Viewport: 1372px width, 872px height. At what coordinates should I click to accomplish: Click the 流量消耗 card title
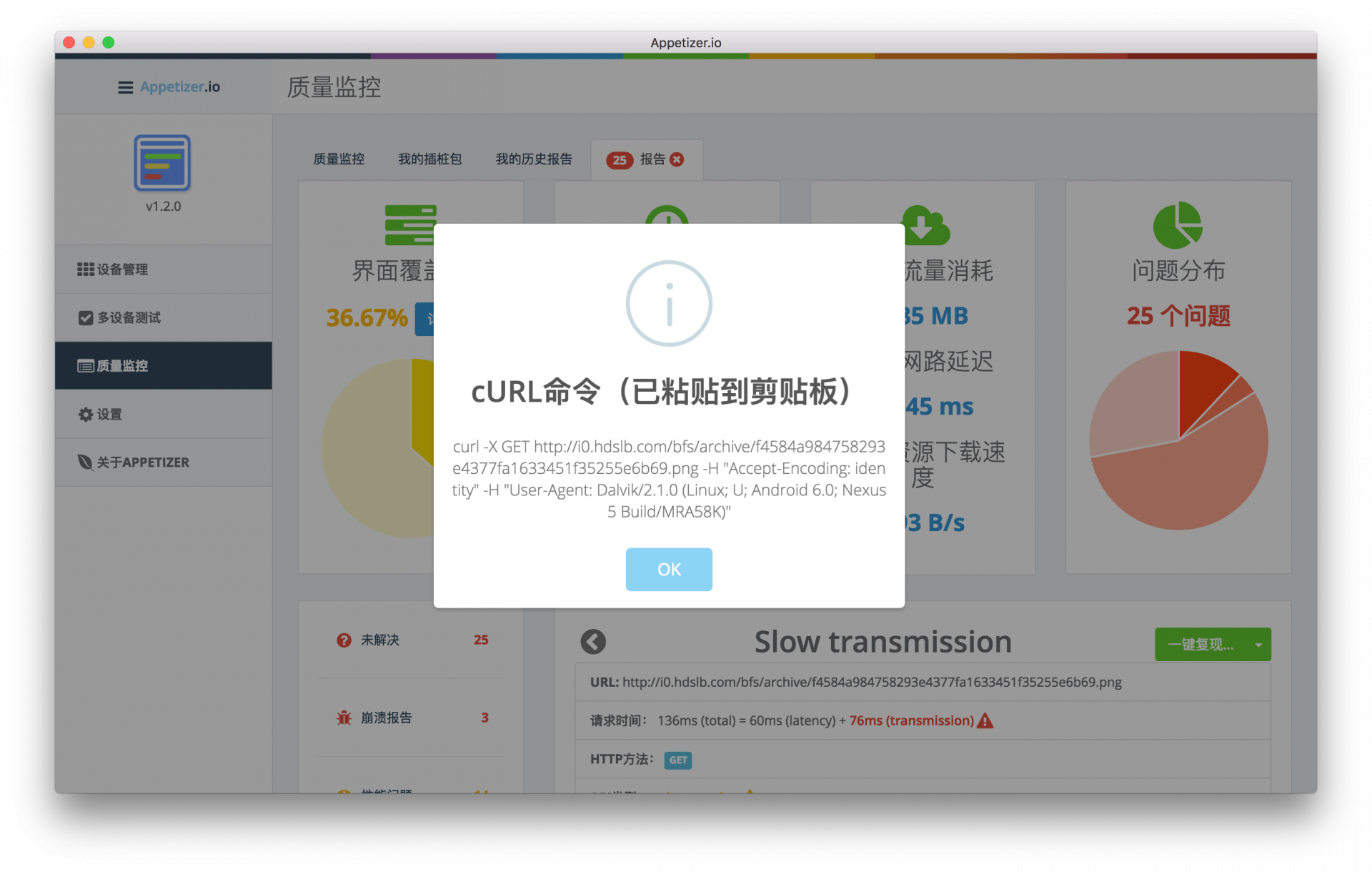click(948, 270)
